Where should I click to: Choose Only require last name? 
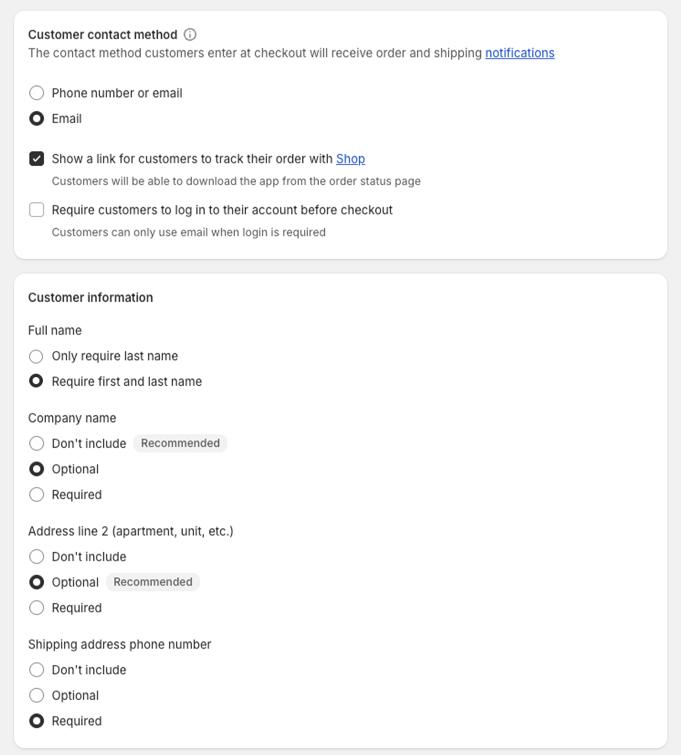point(37,356)
